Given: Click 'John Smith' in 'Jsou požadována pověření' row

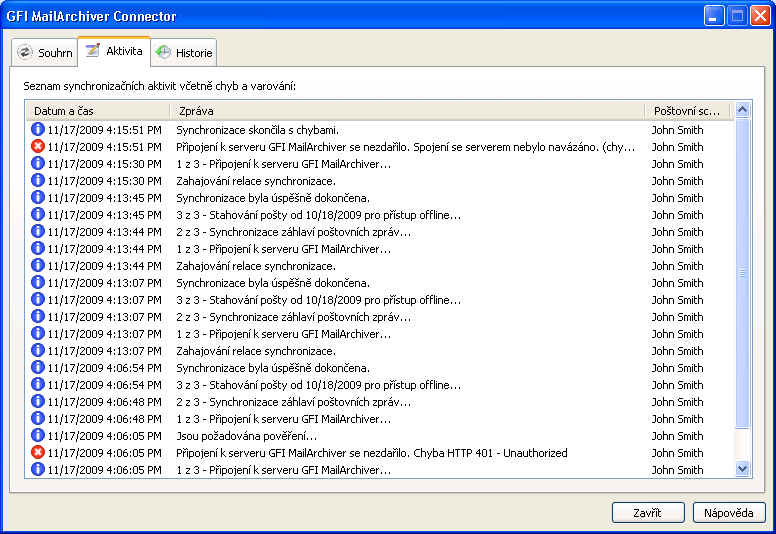Looking at the screenshot, I should (x=677, y=436).
